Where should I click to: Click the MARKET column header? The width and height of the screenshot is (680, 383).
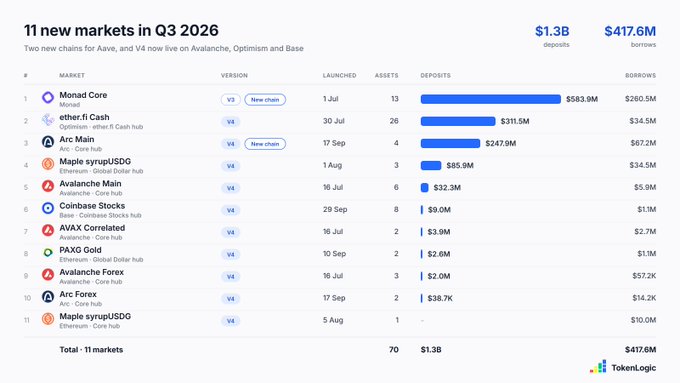pos(72,75)
